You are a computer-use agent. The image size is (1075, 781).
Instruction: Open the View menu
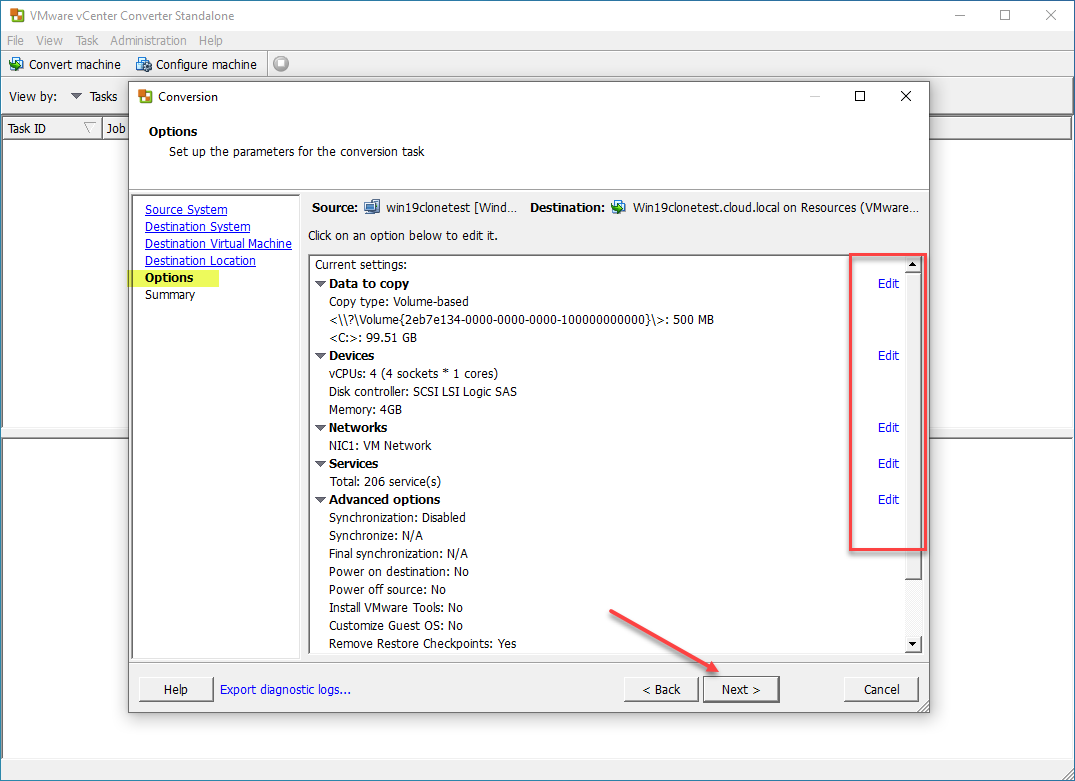tap(49, 40)
